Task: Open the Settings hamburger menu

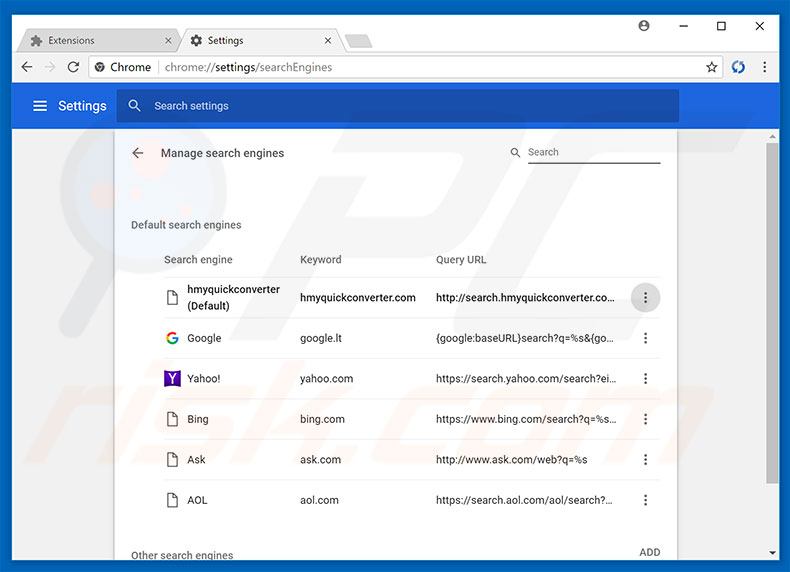Action: (40, 106)
